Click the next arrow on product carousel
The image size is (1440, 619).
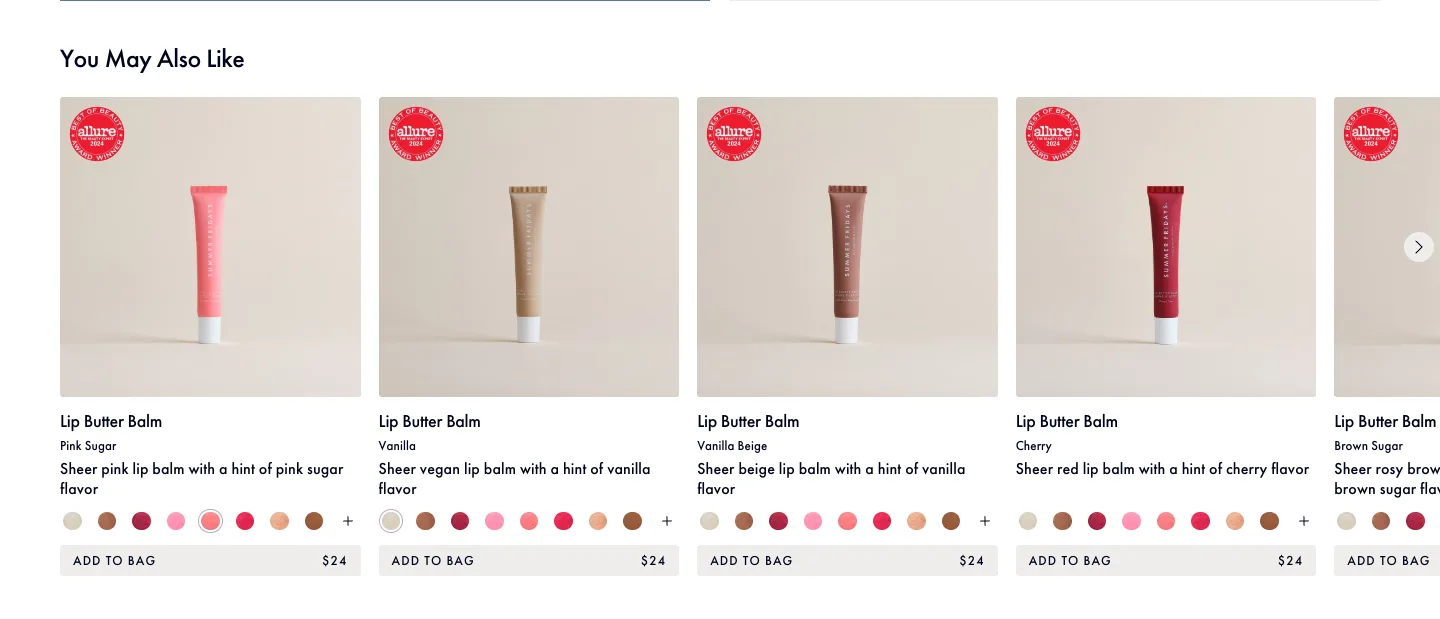(1418, 247)
